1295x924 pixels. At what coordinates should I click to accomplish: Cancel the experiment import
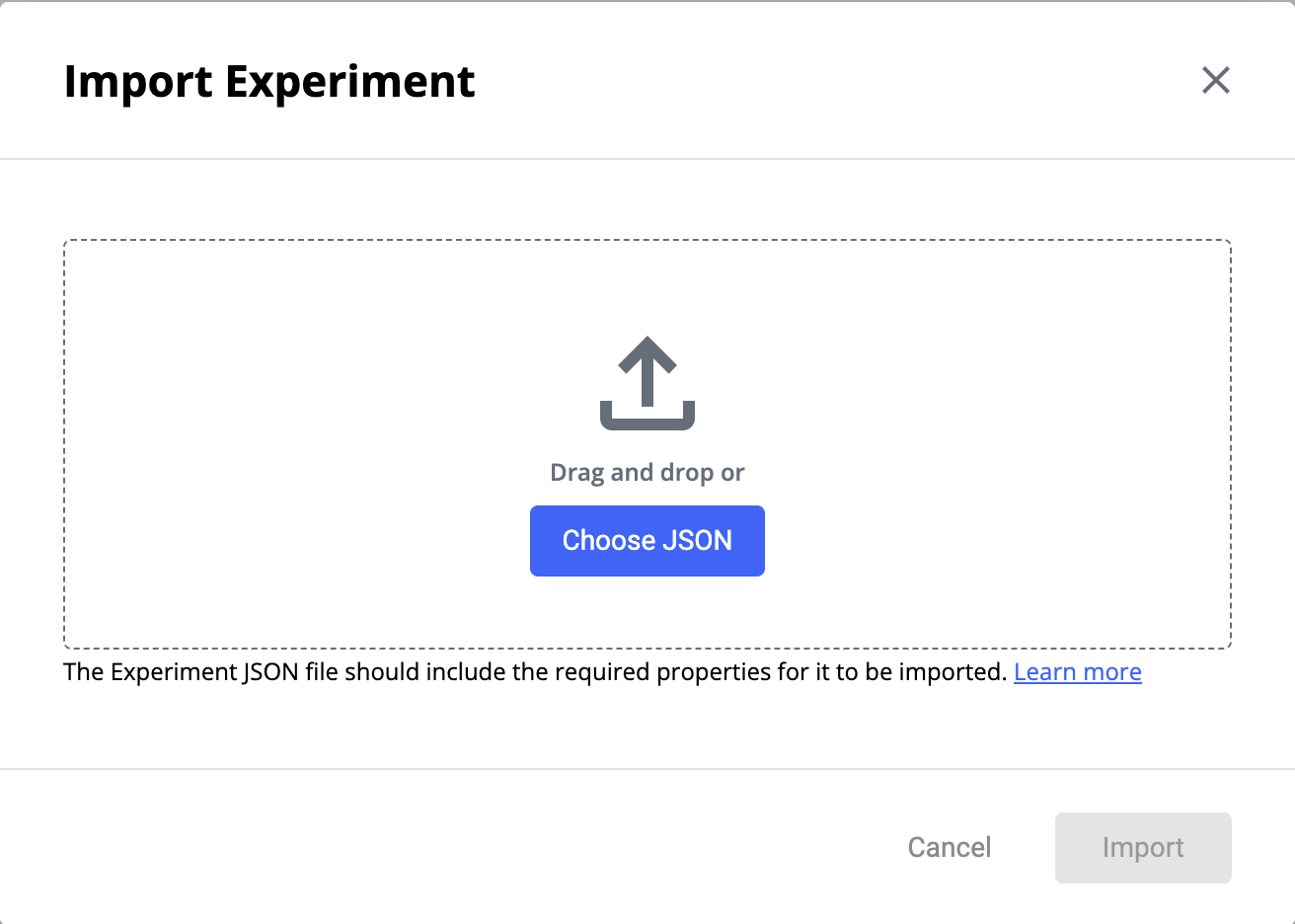(949, 847)
